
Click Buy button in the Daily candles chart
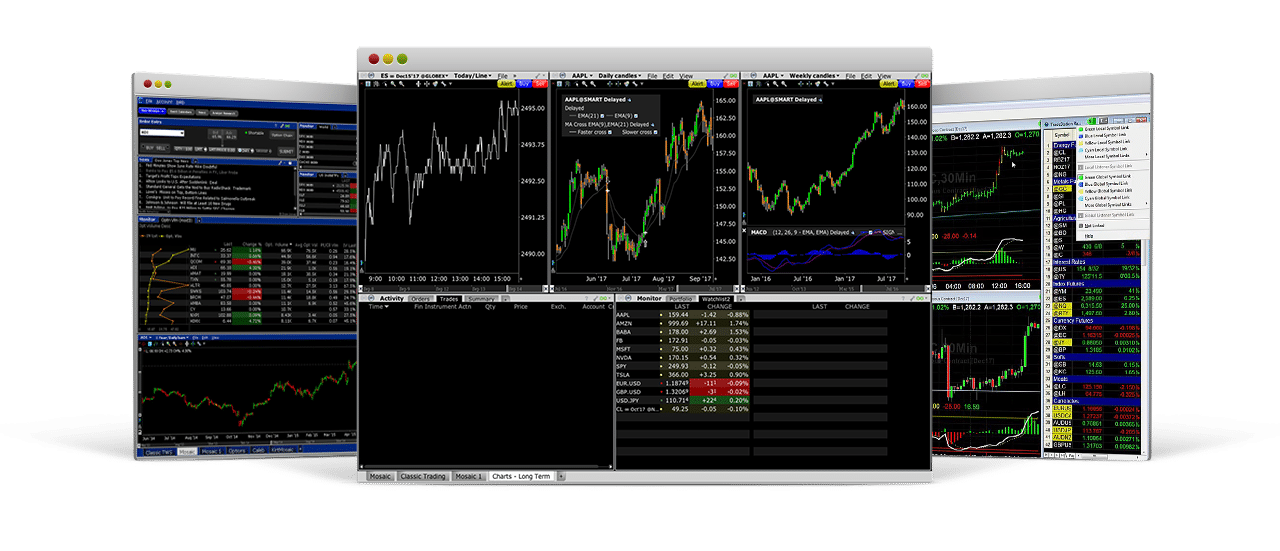tap(715, 84)
